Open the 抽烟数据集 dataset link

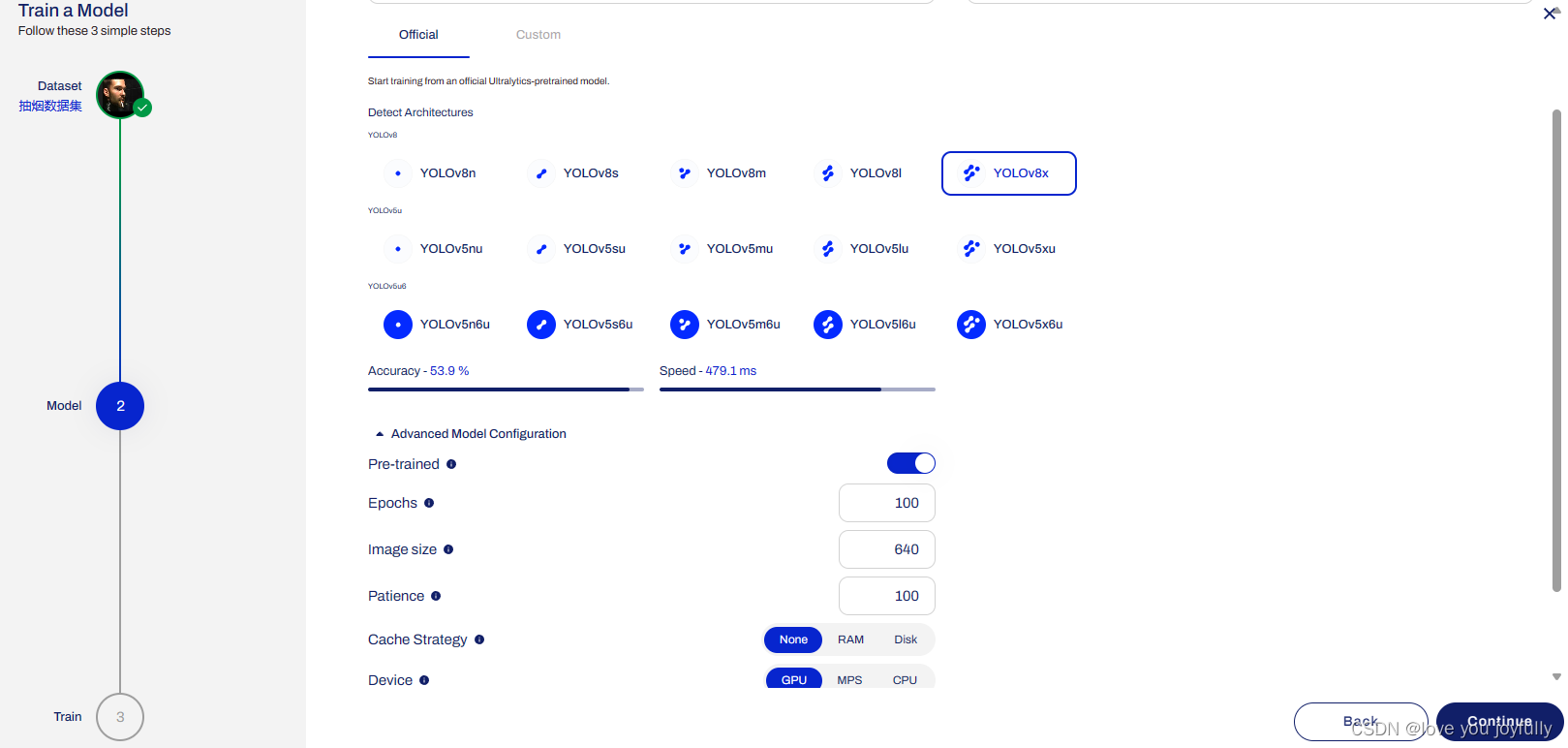click(50, 106)
